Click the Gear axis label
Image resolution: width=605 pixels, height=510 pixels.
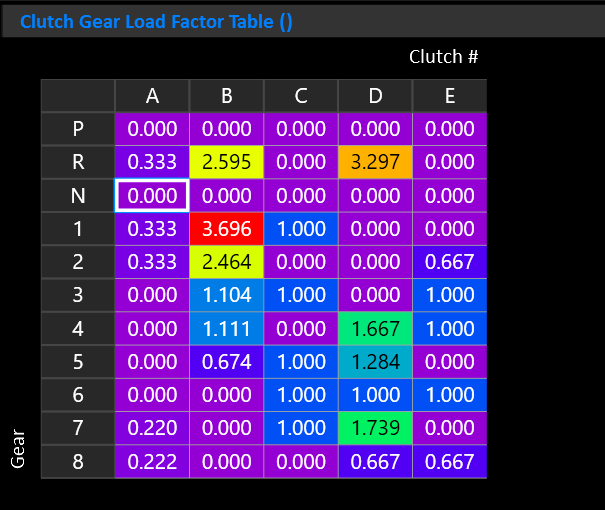click(x=18, y=449)
